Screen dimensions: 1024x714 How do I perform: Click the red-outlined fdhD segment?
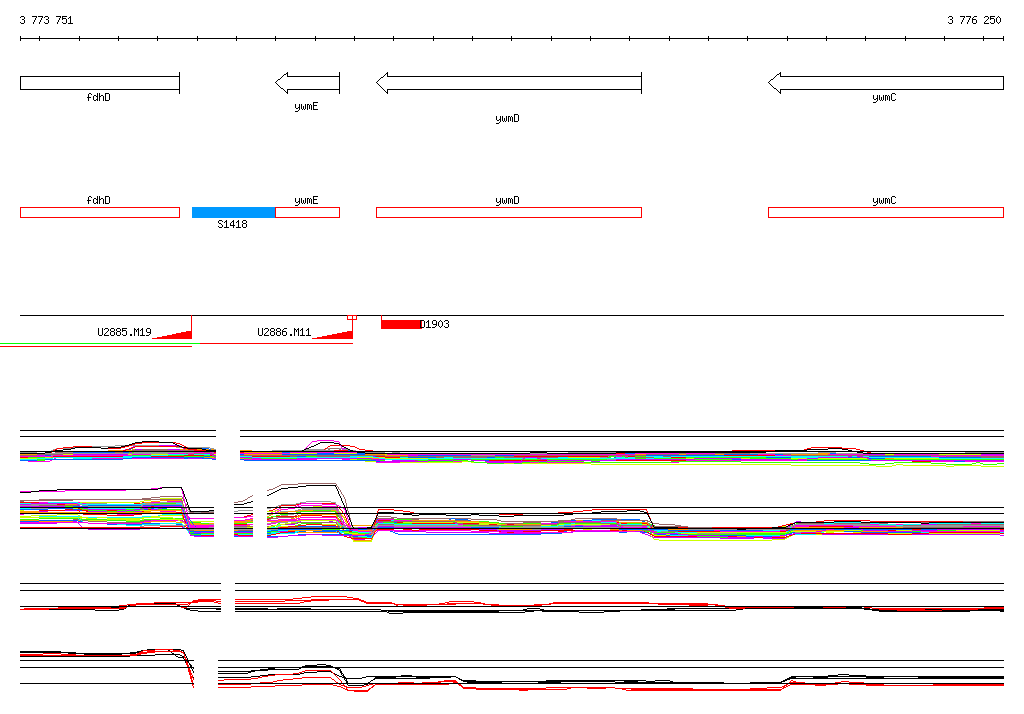click(x=100, y=212)
